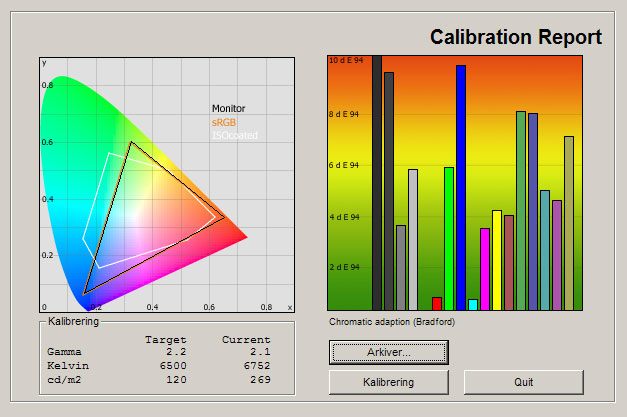The height and width of the screenshot is (417, 627).
Task: Select the olive bar at far right
Action: (569, 223)
